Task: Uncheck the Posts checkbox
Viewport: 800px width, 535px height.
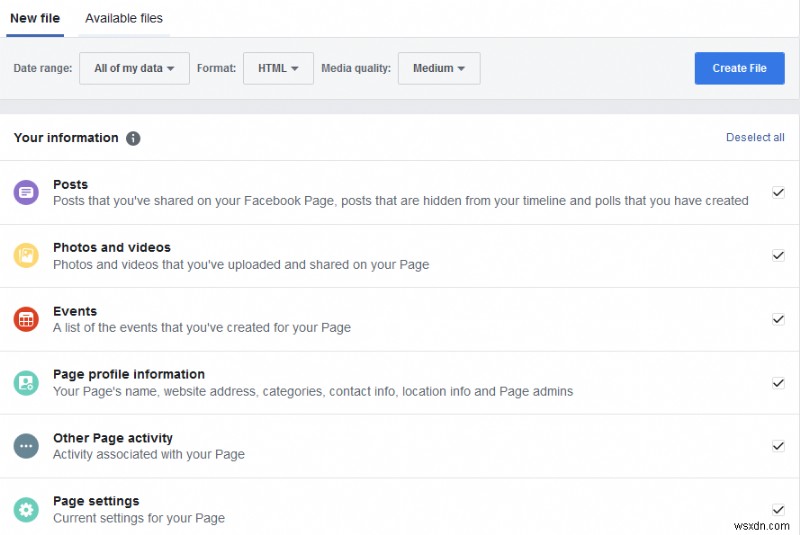Action: [778, 192]
